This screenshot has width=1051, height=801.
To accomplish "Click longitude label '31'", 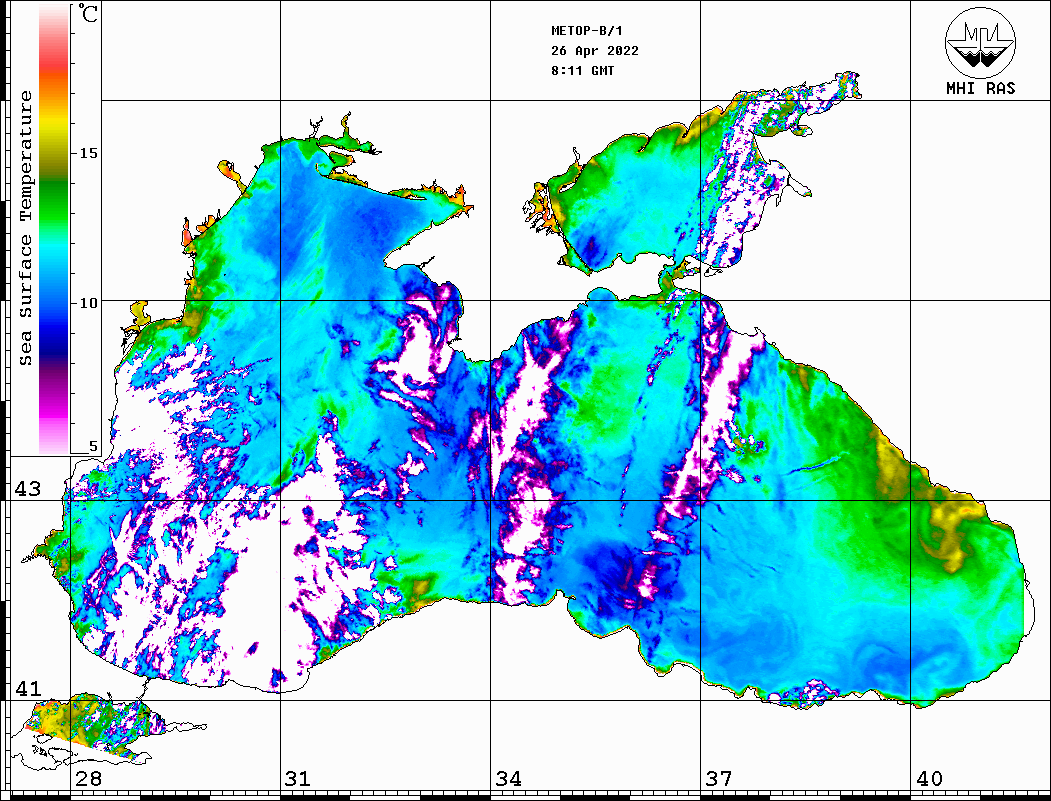I will click(298, 779).
